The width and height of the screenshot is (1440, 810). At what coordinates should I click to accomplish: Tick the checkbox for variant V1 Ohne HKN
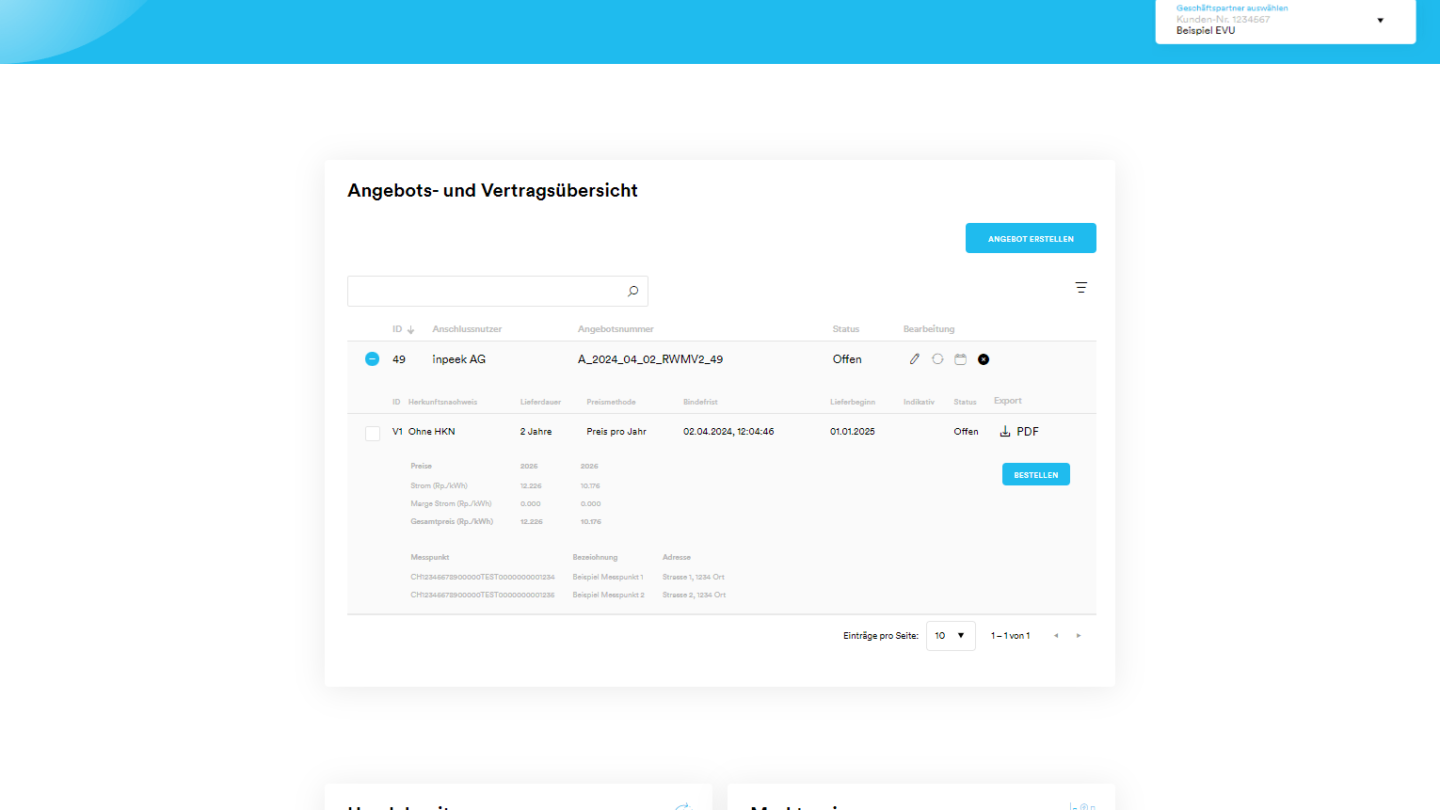pyautogui.click(x=372, y=433)
